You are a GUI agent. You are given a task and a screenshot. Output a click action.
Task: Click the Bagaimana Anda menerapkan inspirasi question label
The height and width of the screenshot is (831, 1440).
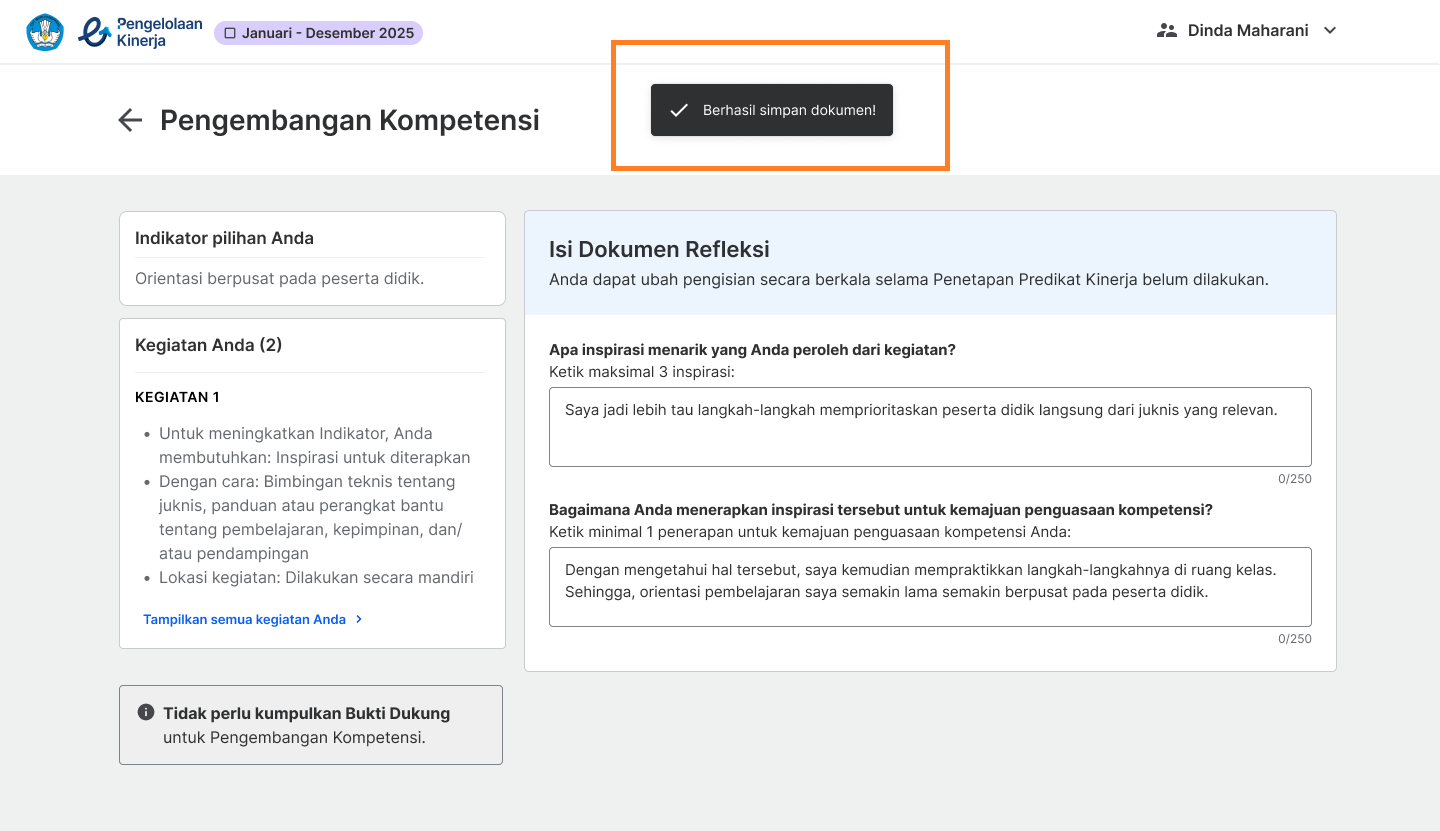tap(881, 509)
